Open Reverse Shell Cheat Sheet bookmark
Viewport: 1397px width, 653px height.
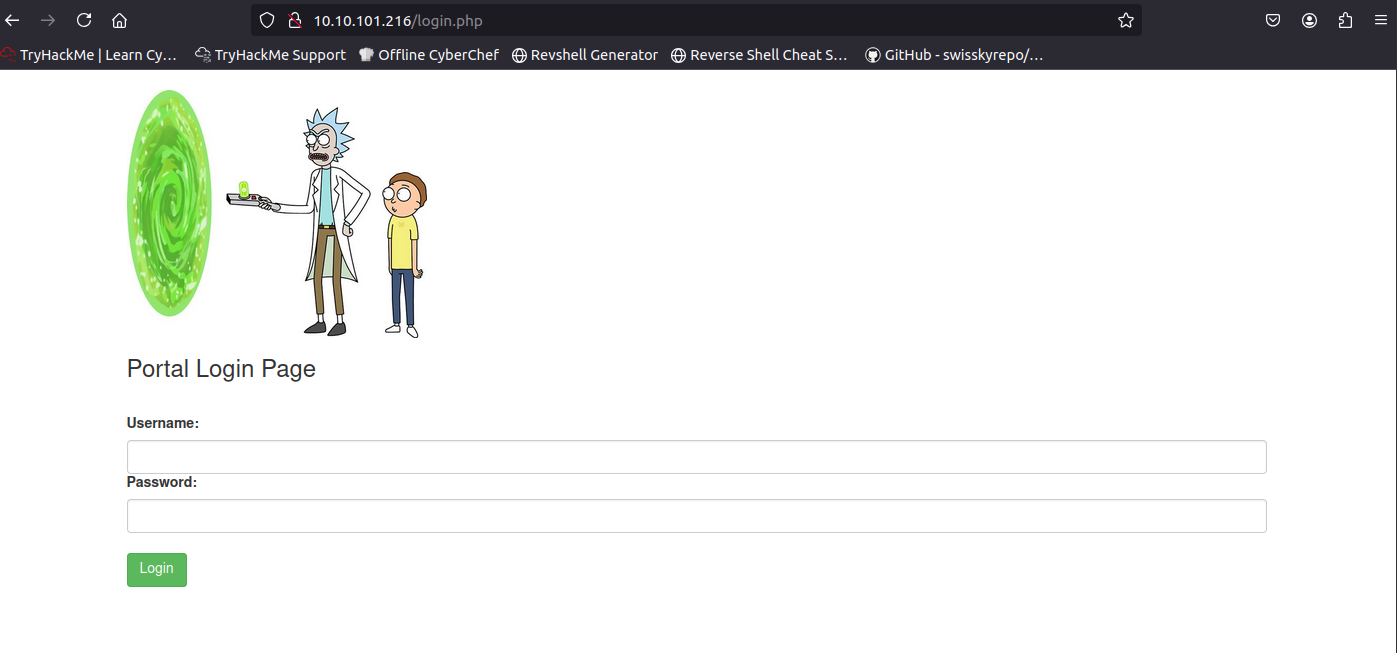tap(759, 55)
